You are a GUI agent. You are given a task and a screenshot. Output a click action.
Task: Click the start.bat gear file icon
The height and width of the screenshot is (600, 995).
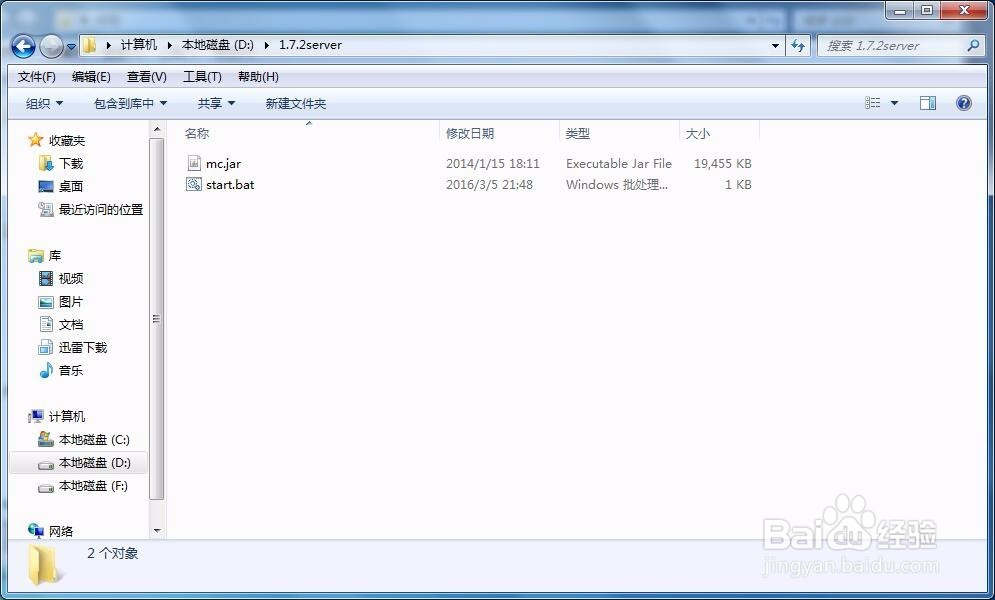pos(194,184)
